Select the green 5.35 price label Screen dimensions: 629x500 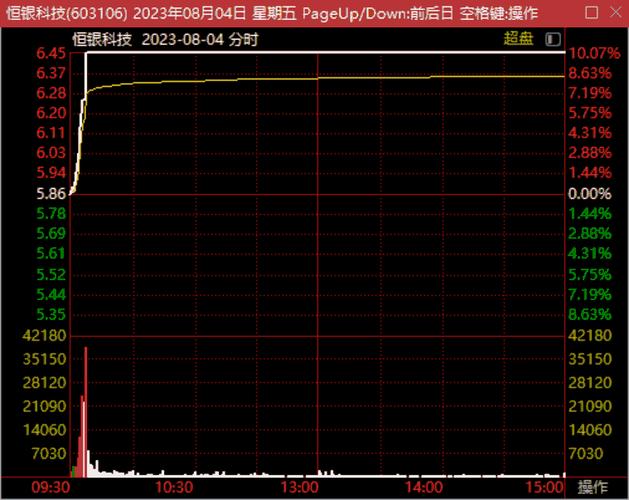50,314
